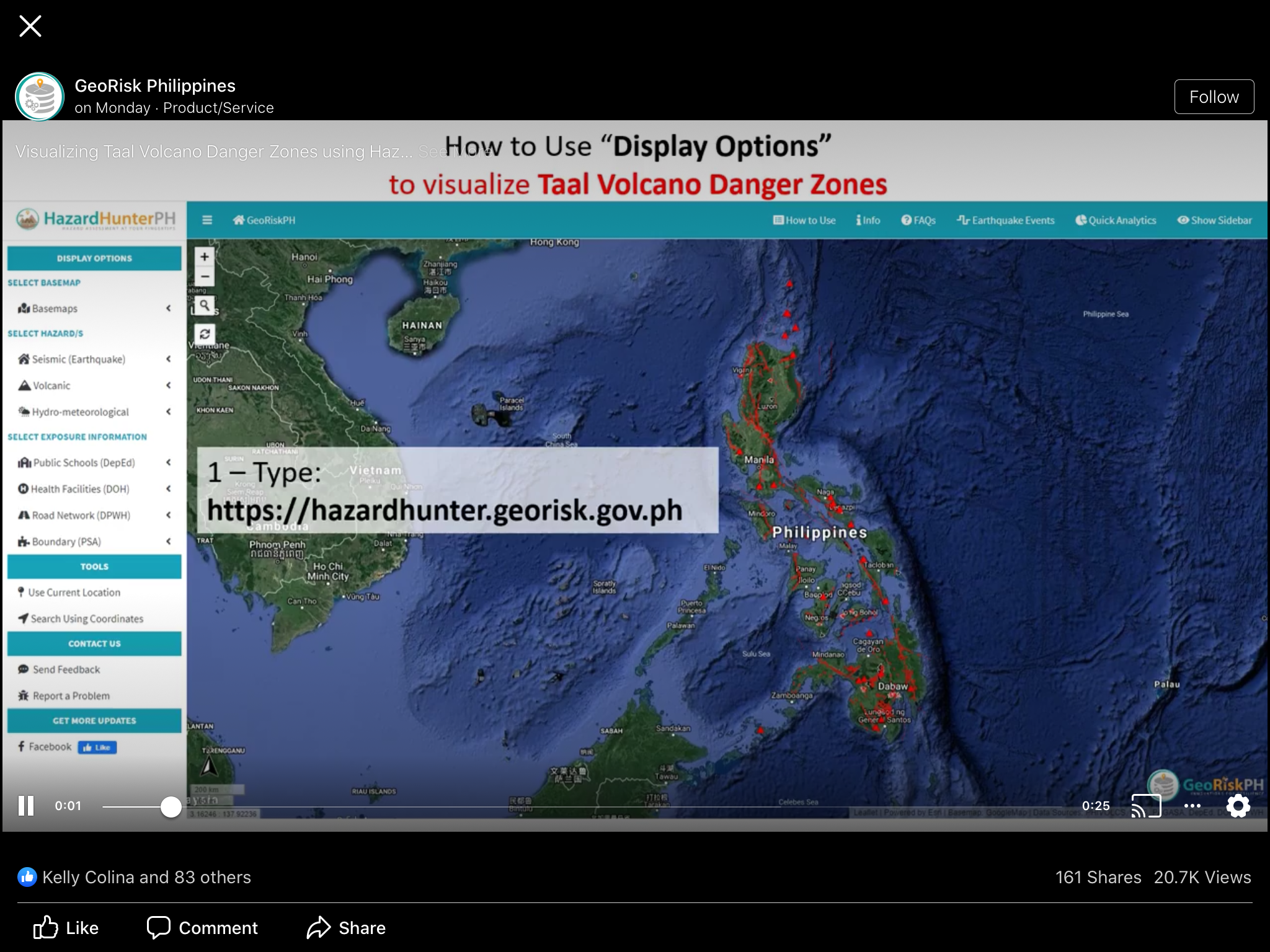Screen dimensions: 1270x952
Task: Zoom in on the map
Action: point(205,257)
